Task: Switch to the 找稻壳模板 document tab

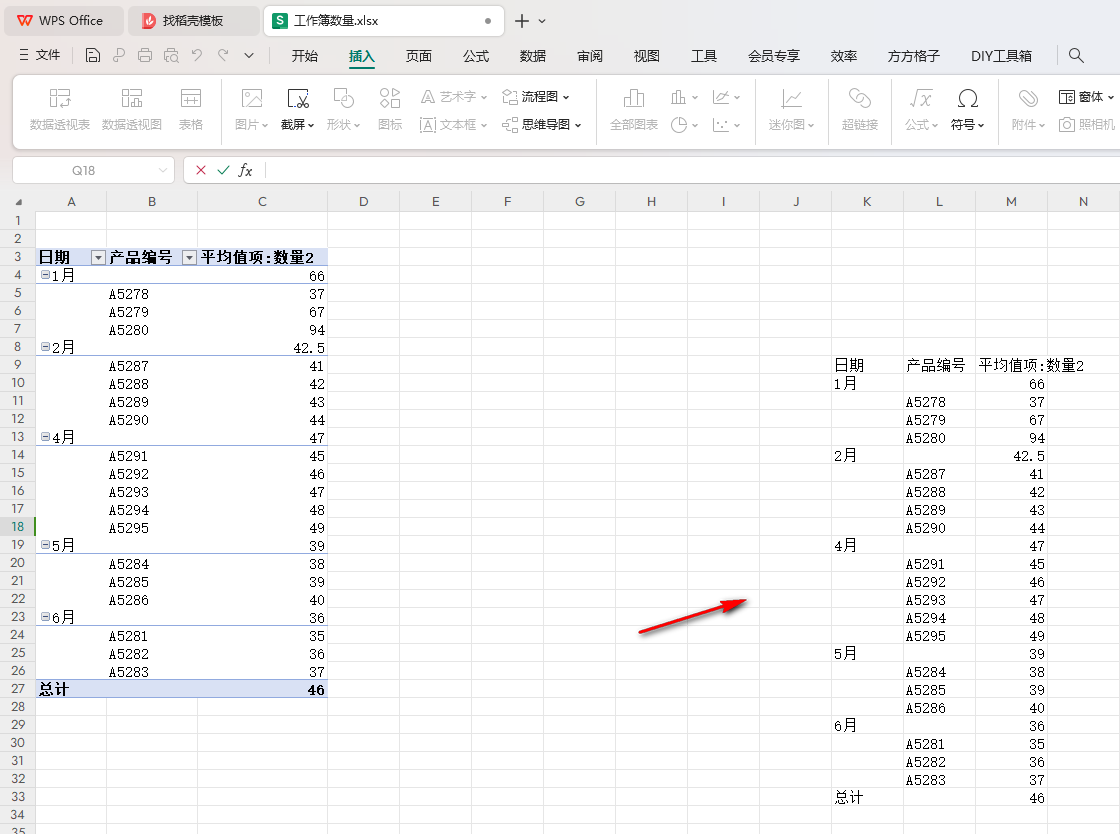Action: (193, 21)
